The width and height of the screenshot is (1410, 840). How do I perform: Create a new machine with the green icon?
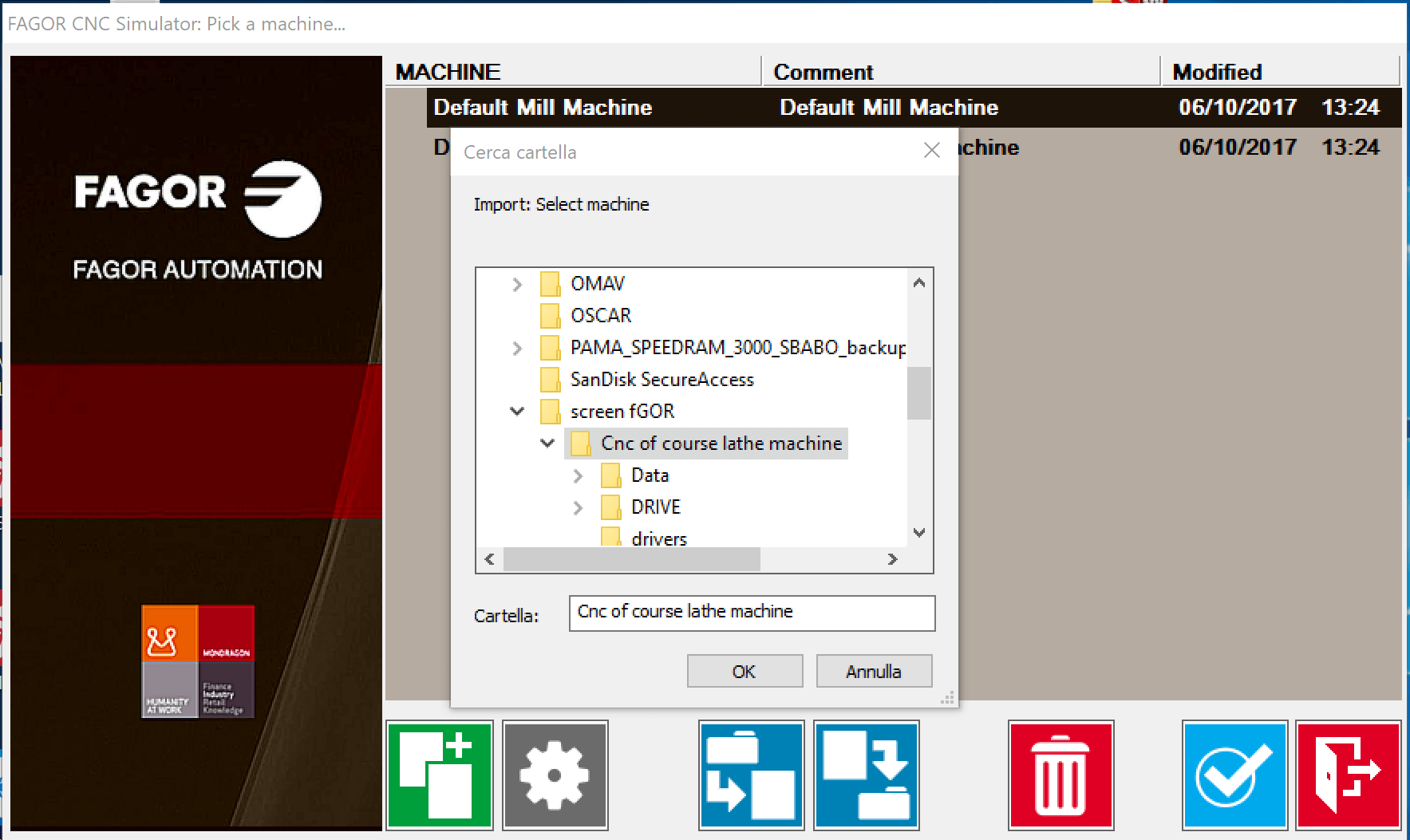coord(439,775)
